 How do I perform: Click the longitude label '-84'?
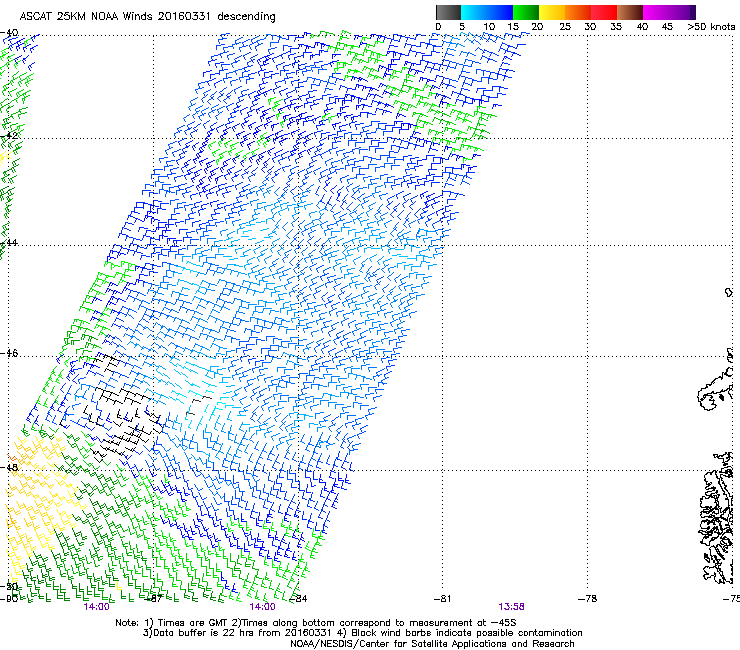tap(298, 599)
